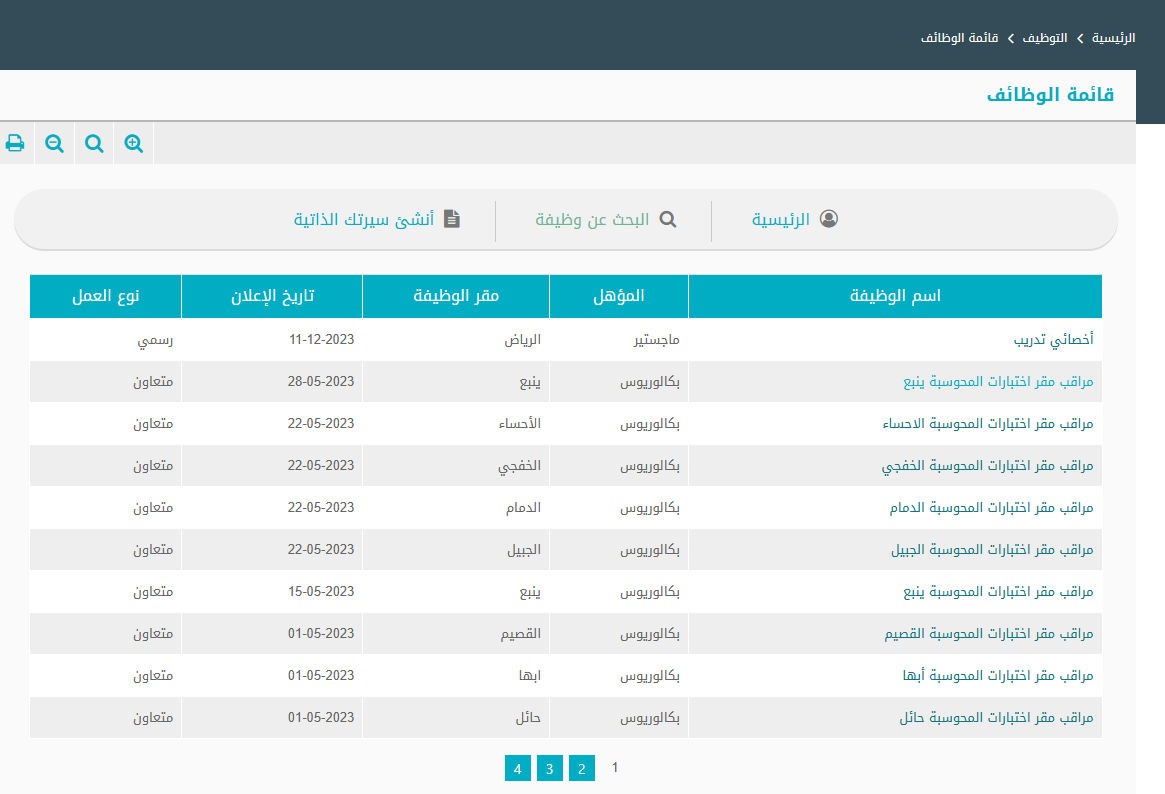Click the reset zoom magnifier icon
Screen dimensions: 1165x794
coord(94,143)
